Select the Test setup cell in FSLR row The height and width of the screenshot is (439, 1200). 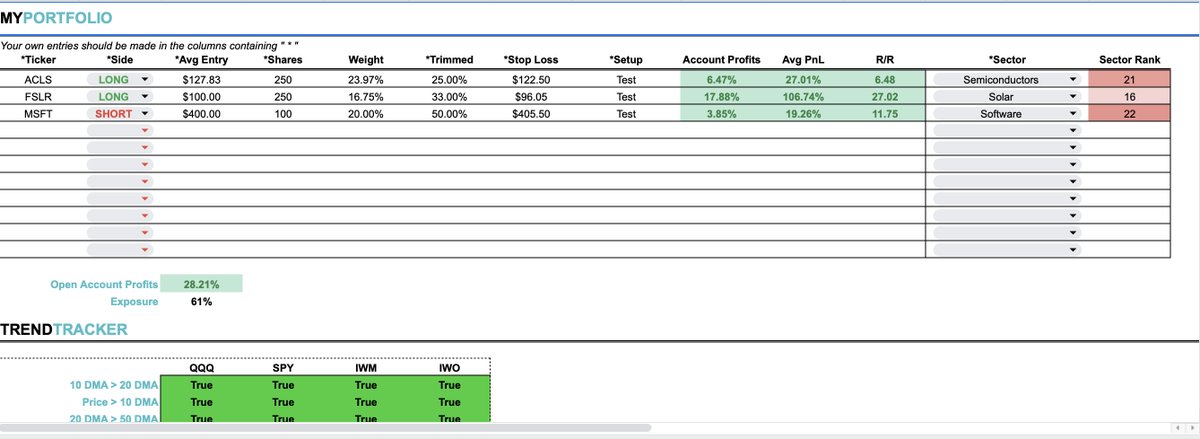(x=626, y=97)
